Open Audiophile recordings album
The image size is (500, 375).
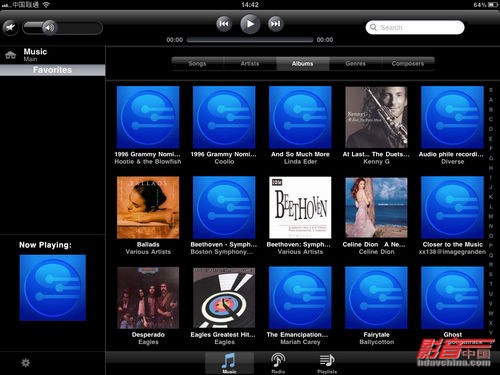pos(452,117)
